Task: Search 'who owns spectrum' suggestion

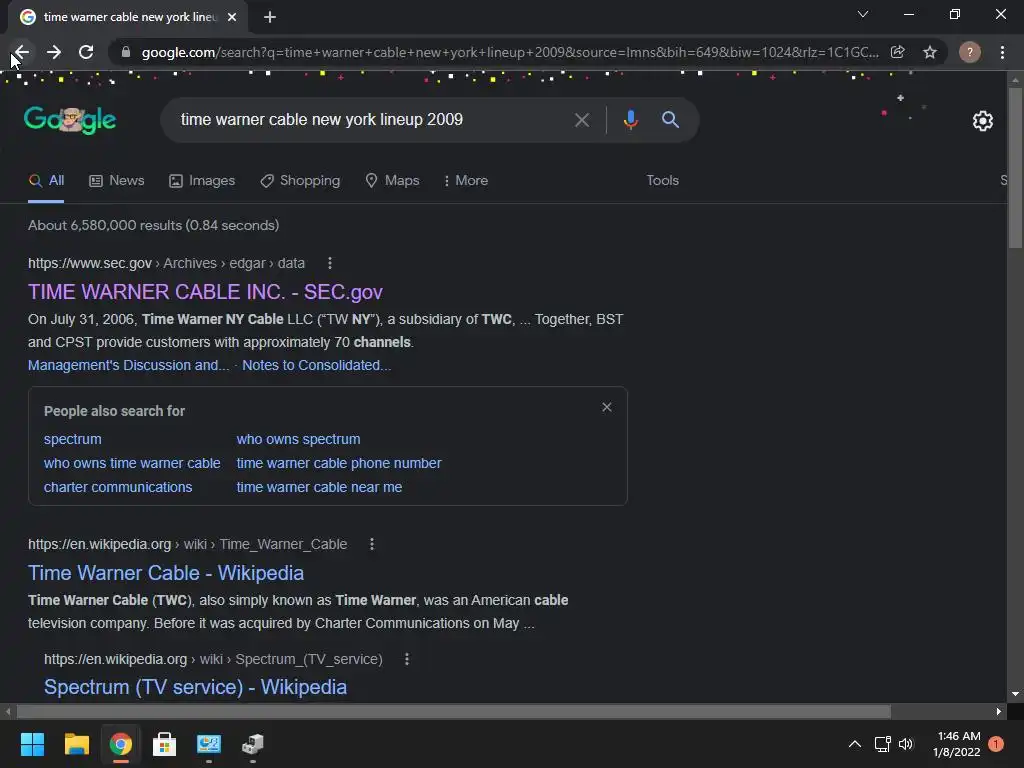Action: click(x=298, y=440)
